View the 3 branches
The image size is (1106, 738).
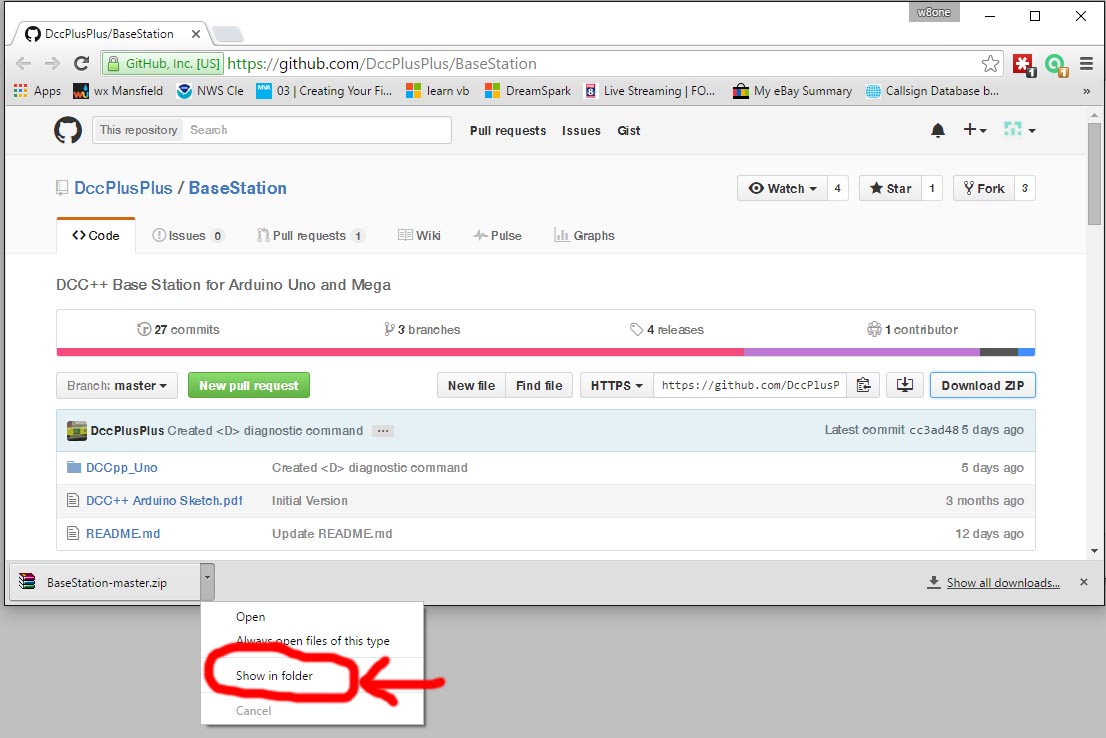(x=422, y=329)
